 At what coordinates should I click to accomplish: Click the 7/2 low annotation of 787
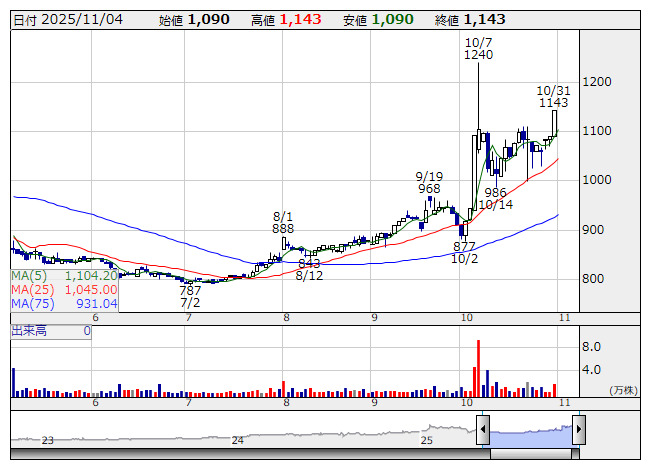pos(190,290)
